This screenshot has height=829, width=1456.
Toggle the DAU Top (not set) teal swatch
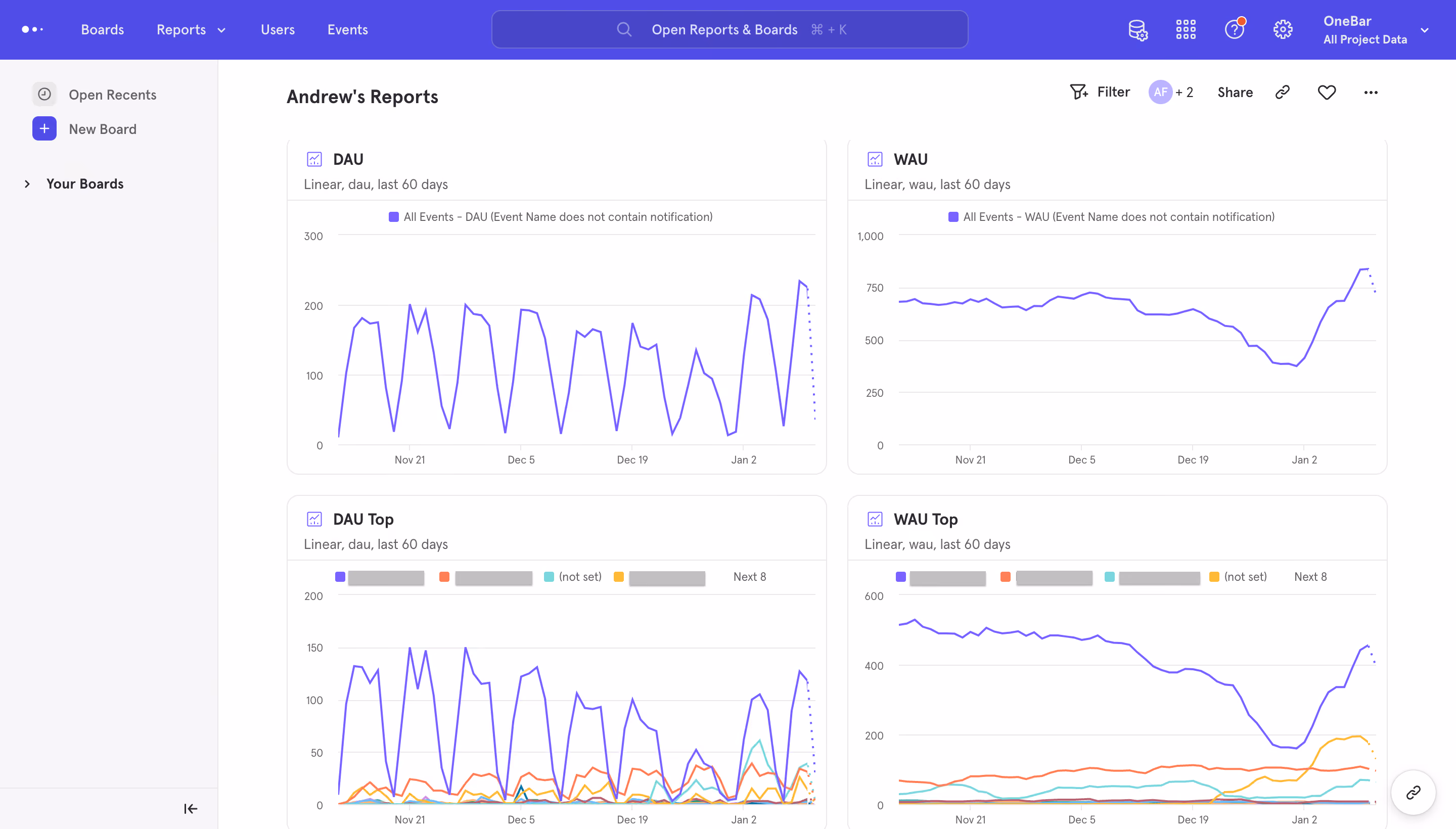[x=549, y=577]
